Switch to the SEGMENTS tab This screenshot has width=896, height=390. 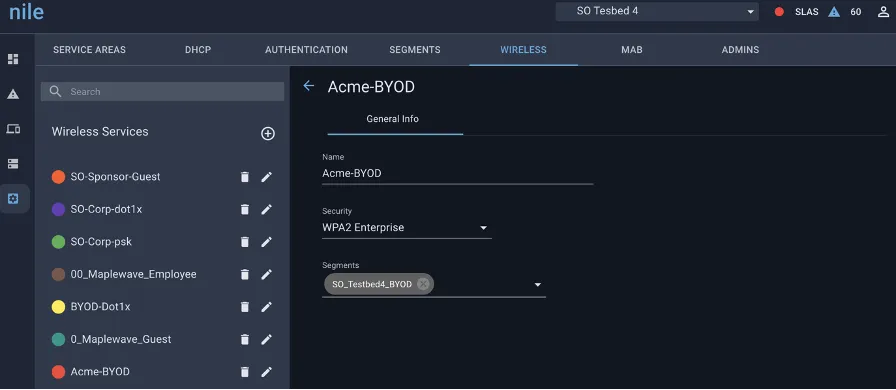pyautogui.click(x=415, y=50)
